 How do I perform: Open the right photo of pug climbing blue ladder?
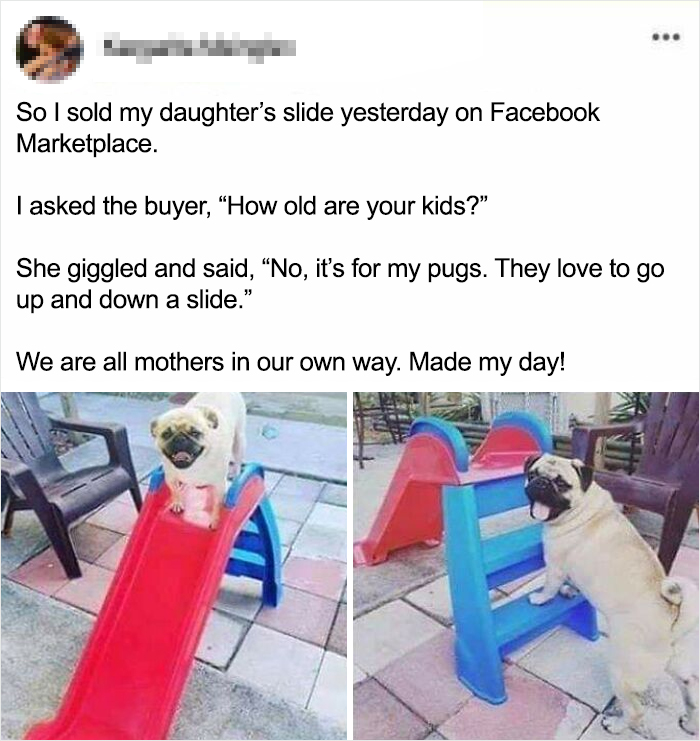(526, 566)
